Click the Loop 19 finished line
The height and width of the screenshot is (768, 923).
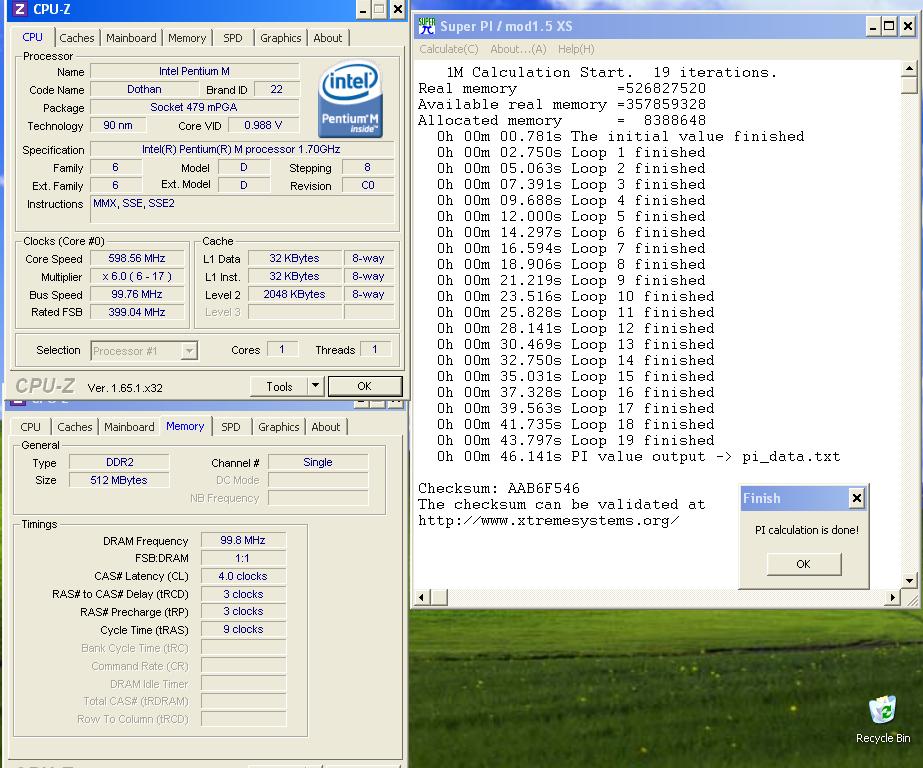[576, 440]
